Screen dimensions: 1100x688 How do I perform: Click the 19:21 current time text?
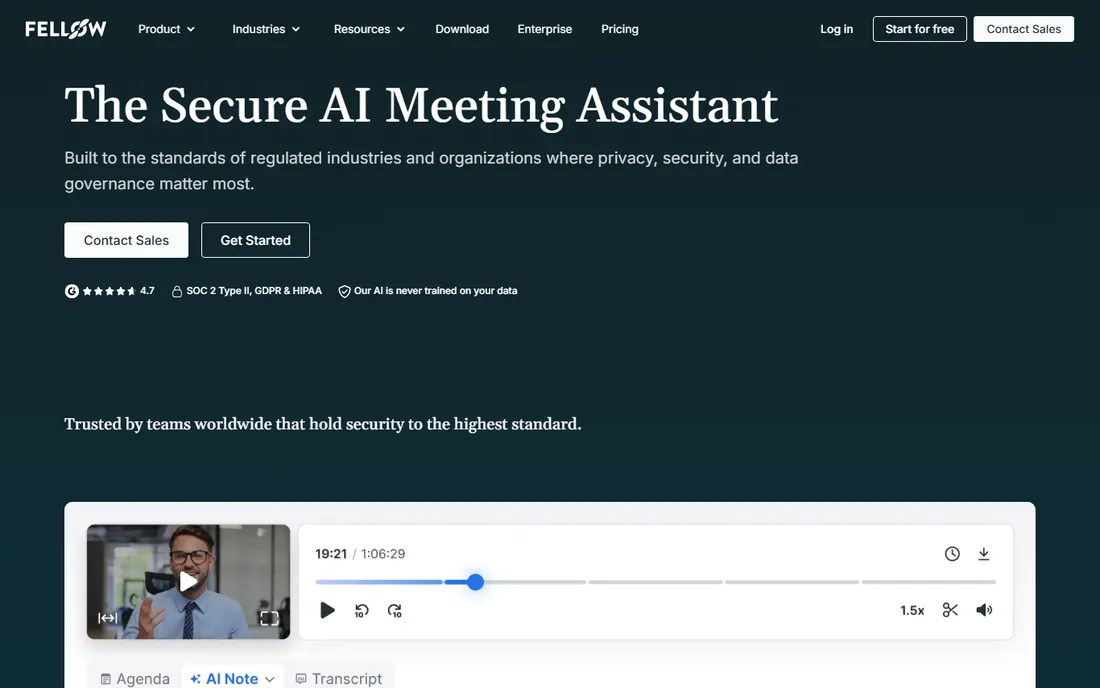(x=331, y=554)
